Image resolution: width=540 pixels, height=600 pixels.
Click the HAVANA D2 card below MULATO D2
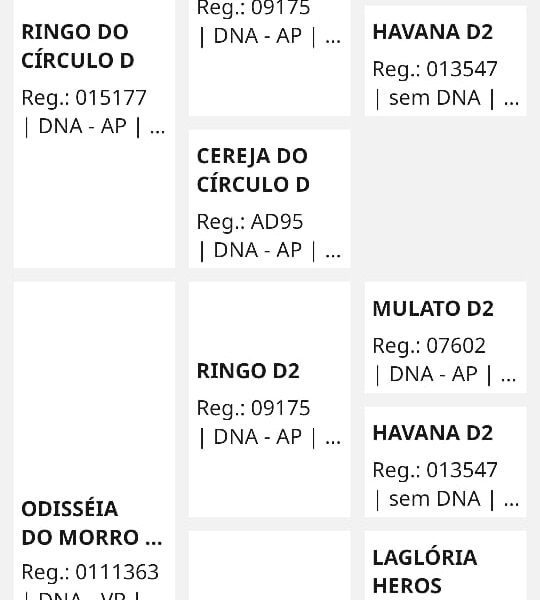pyautogui.click(x=445, y=462)
